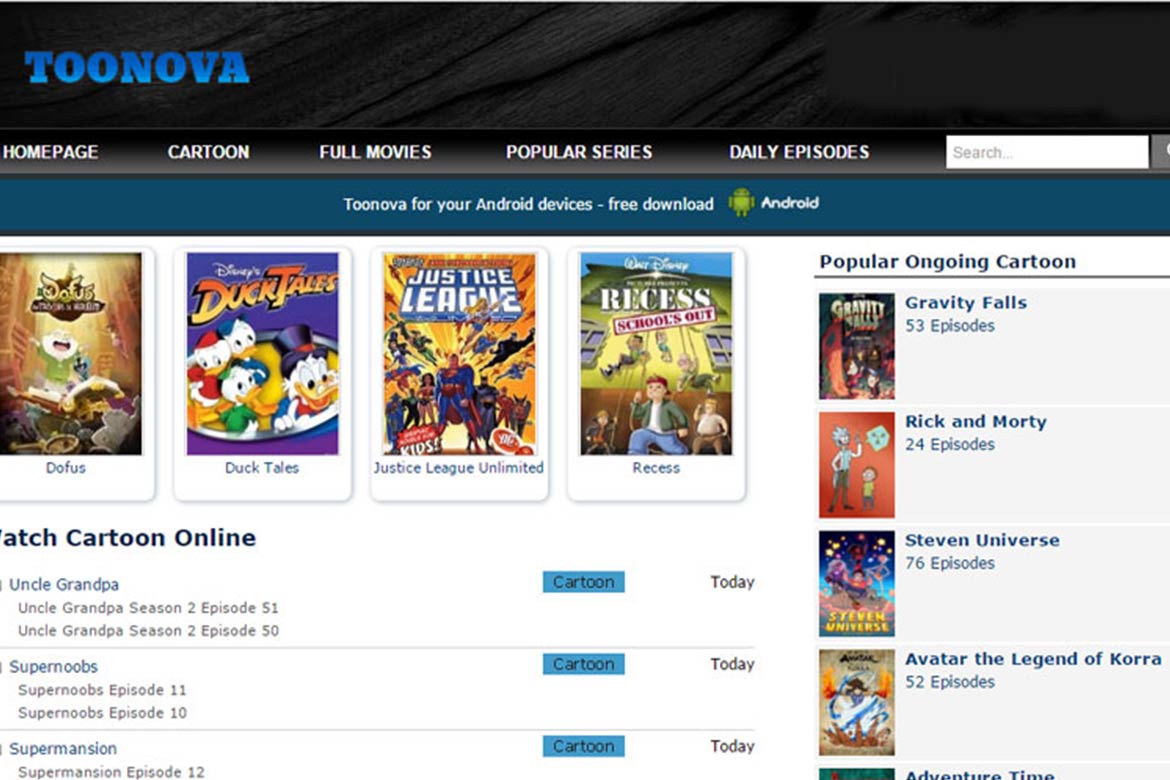
Task: Click the Steven Universe title link
Action: point(982,540)
